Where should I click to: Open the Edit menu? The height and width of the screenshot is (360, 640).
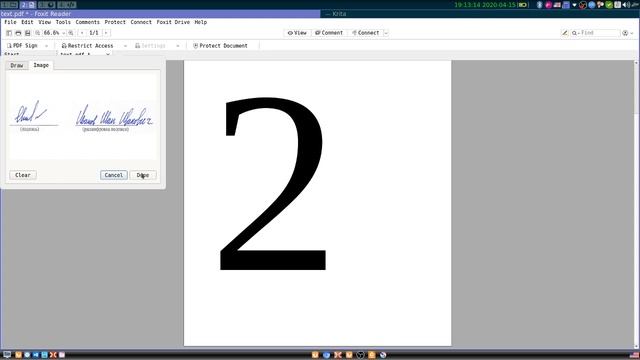[x=27, y=22]
